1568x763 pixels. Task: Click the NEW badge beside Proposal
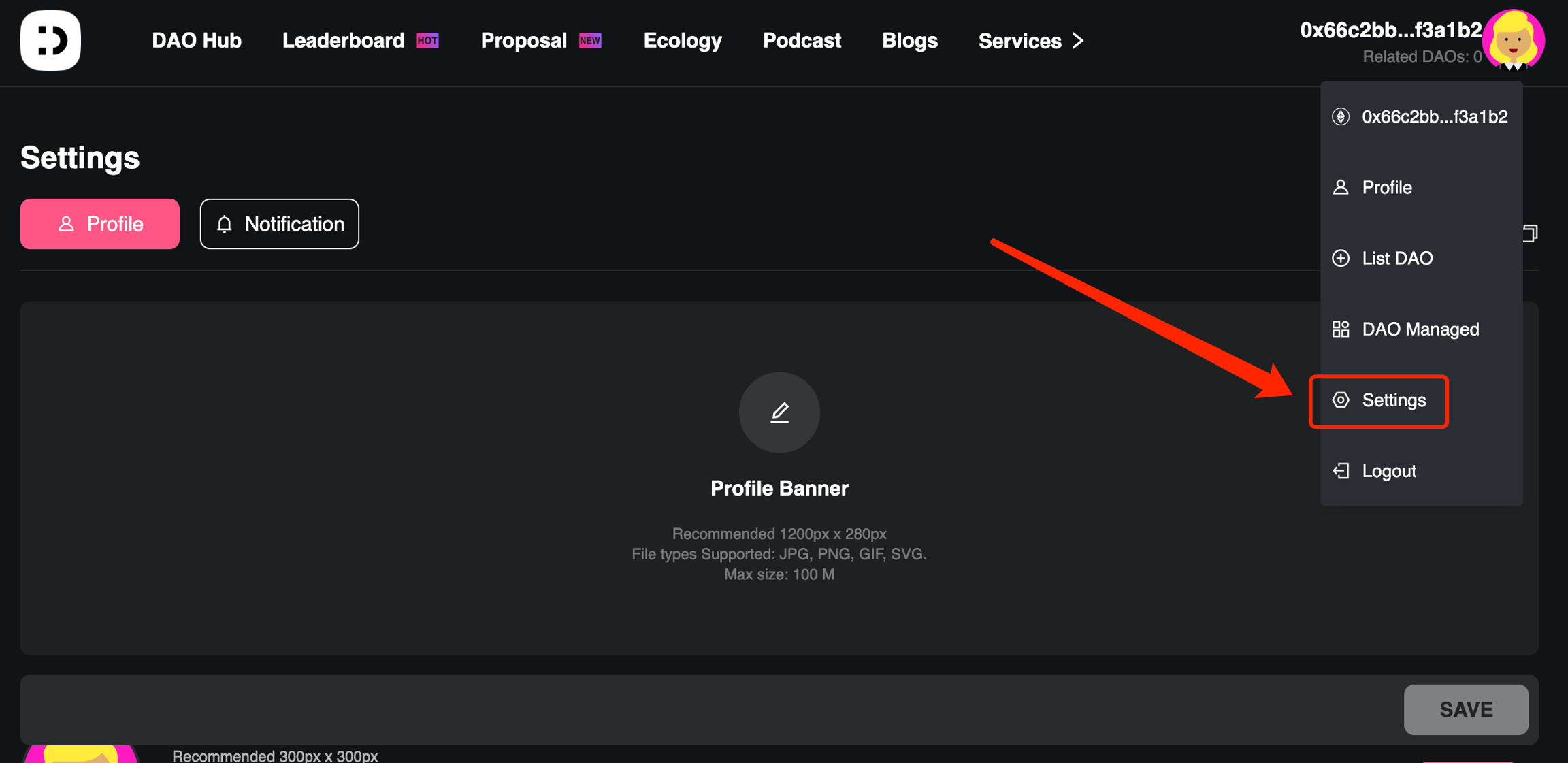(589, 41)
